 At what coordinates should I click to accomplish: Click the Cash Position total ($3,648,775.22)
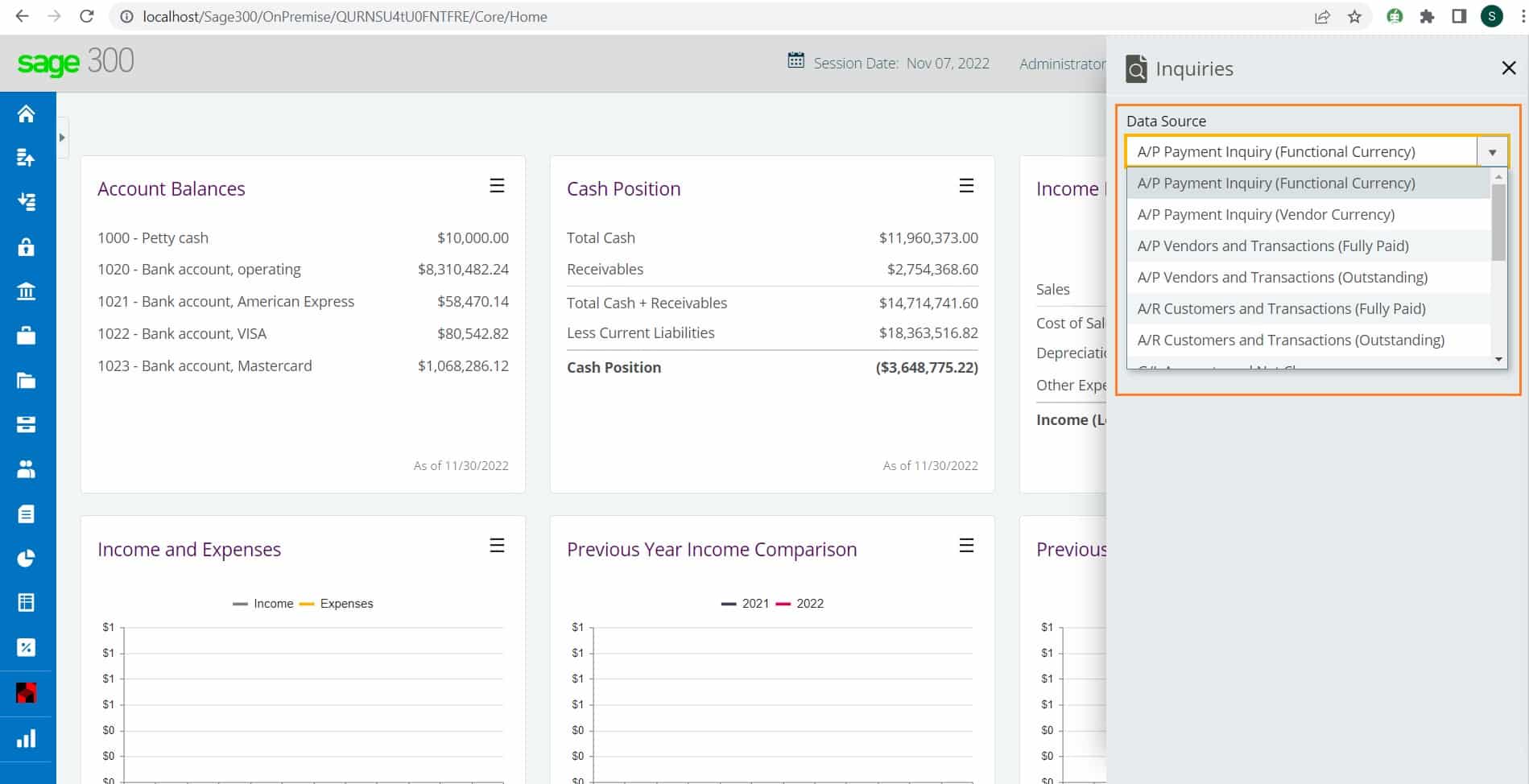coord(927,368)
